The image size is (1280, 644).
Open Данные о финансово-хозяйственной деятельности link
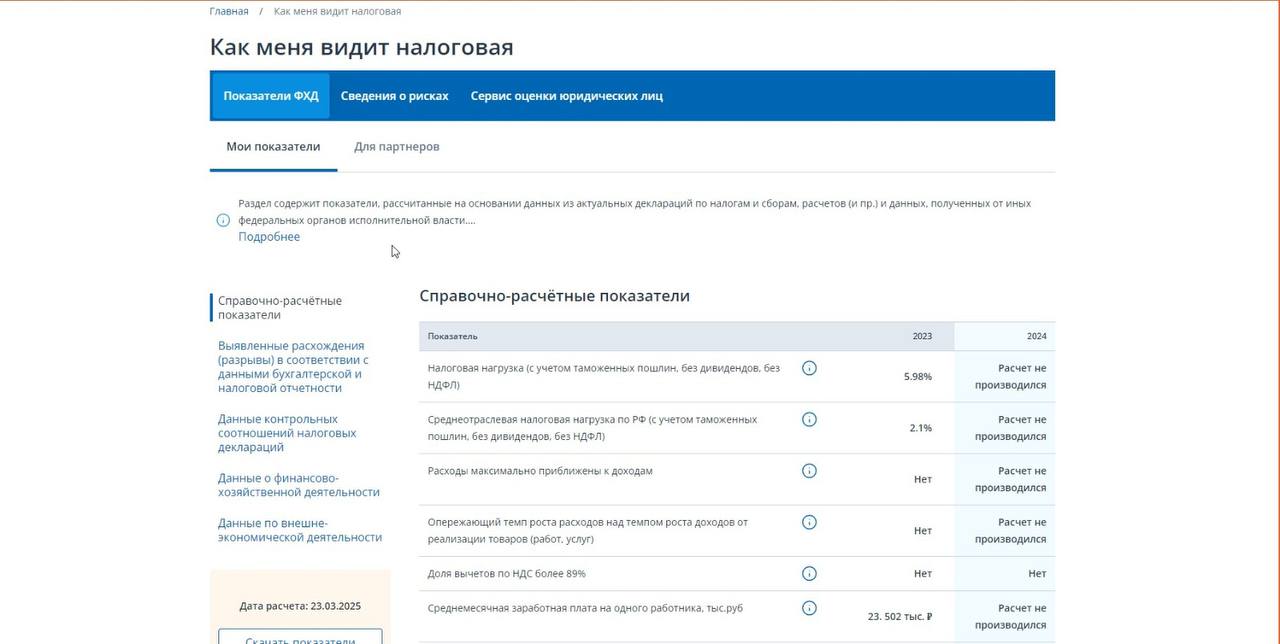[x=299, y=485]
